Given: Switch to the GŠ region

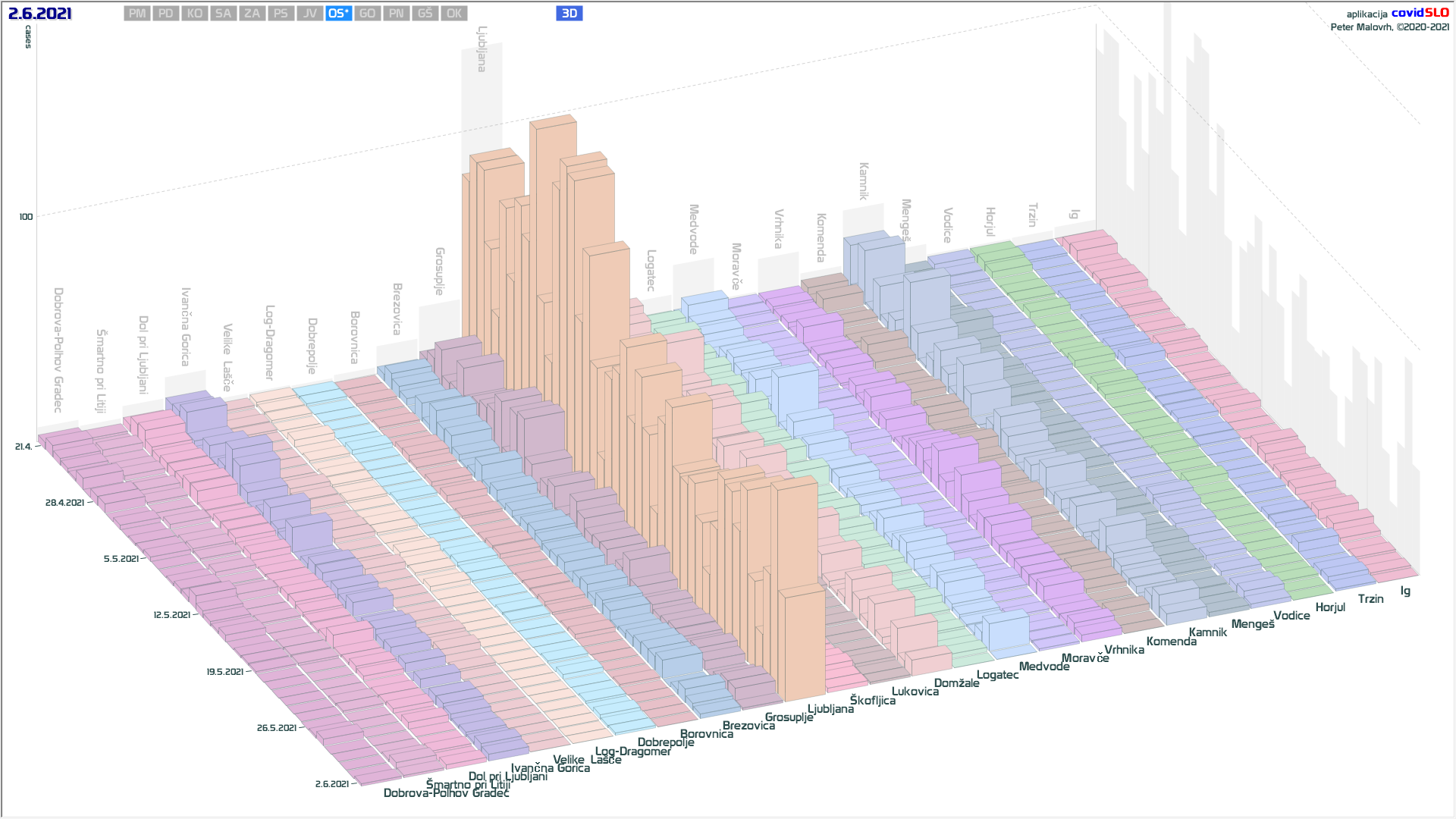Looking at the screenshot, I should pos(425,14).
